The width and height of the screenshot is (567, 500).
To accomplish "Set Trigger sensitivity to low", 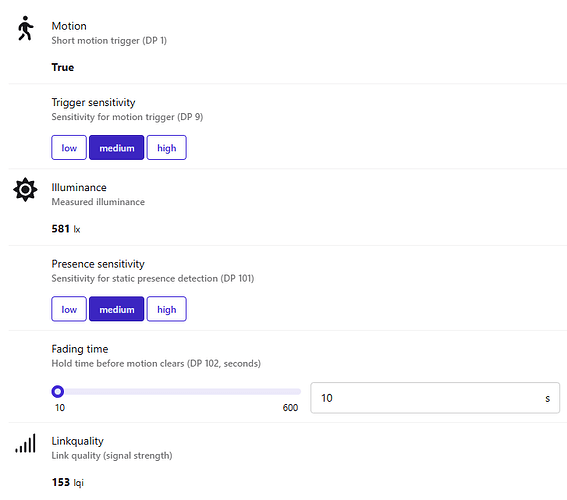I will (x=69, y=148).
